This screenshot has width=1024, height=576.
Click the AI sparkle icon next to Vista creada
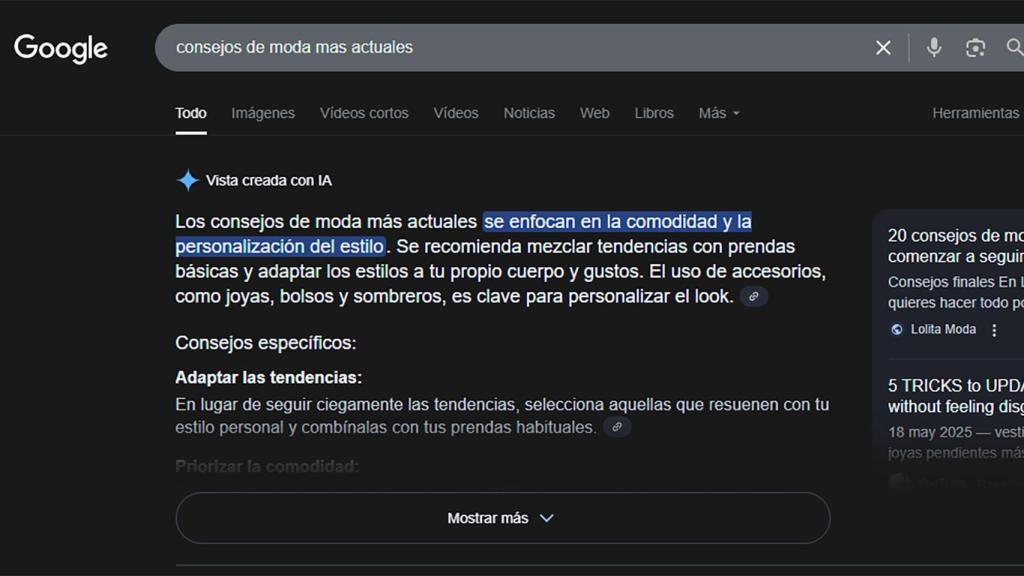pos(189,180)
